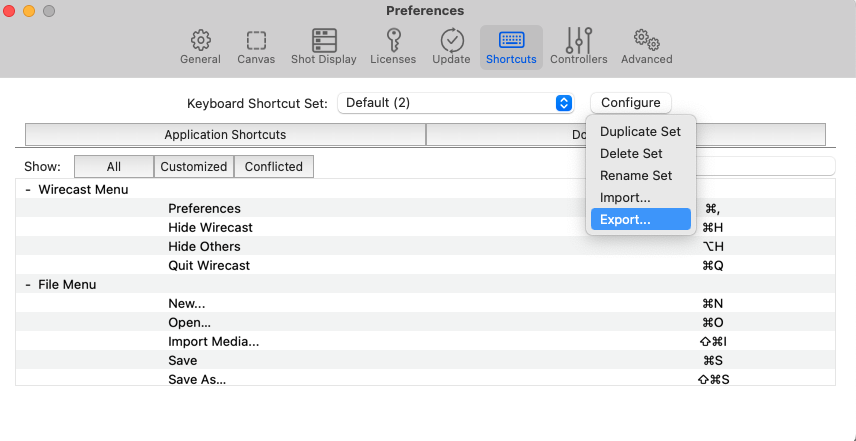
Task: Select the Hide Wirecast shortcut row
Action: (x=425, y=228)
